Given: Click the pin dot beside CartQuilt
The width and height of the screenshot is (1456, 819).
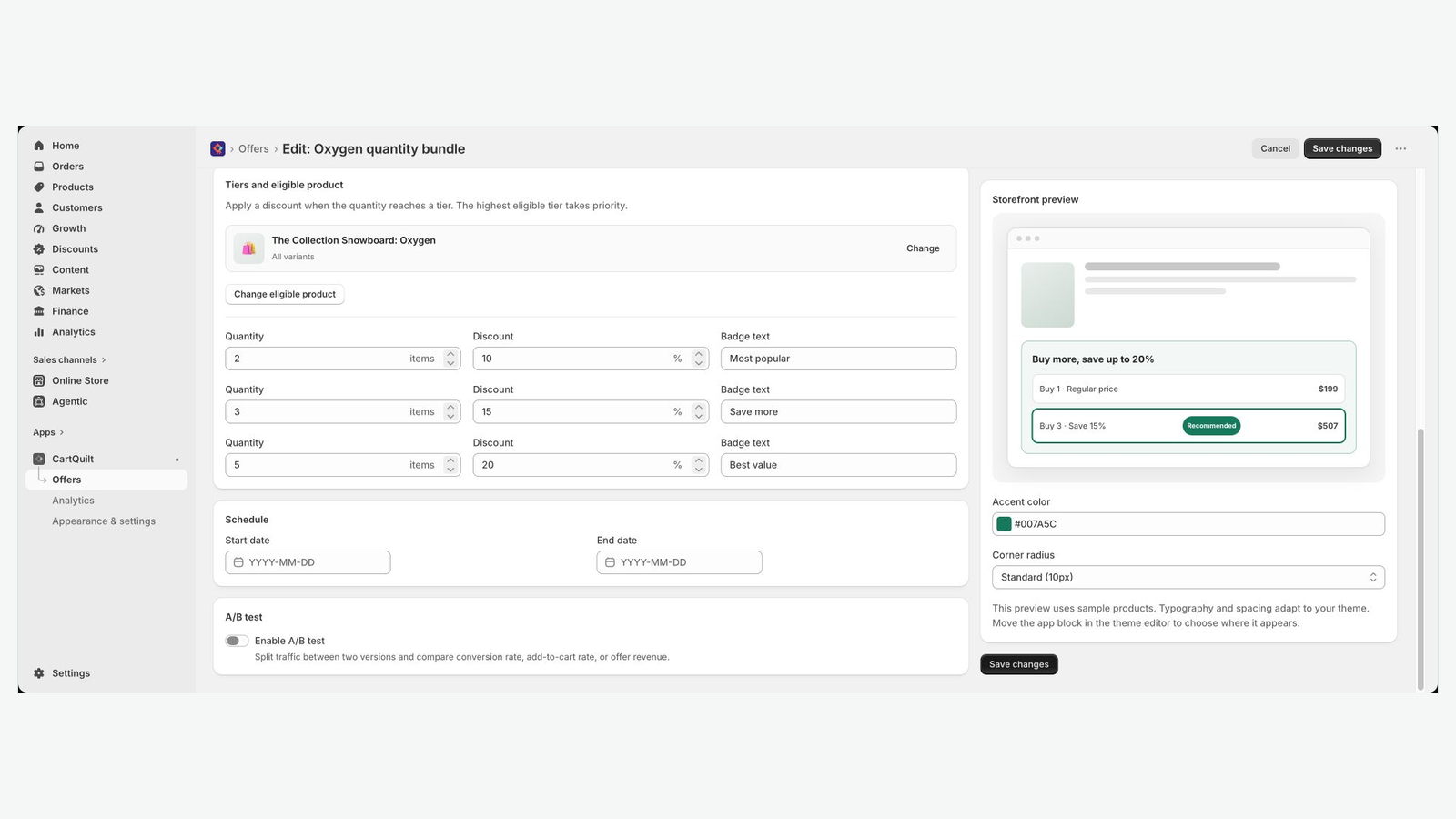Looking at the screenshot, I should pos(177,460).
